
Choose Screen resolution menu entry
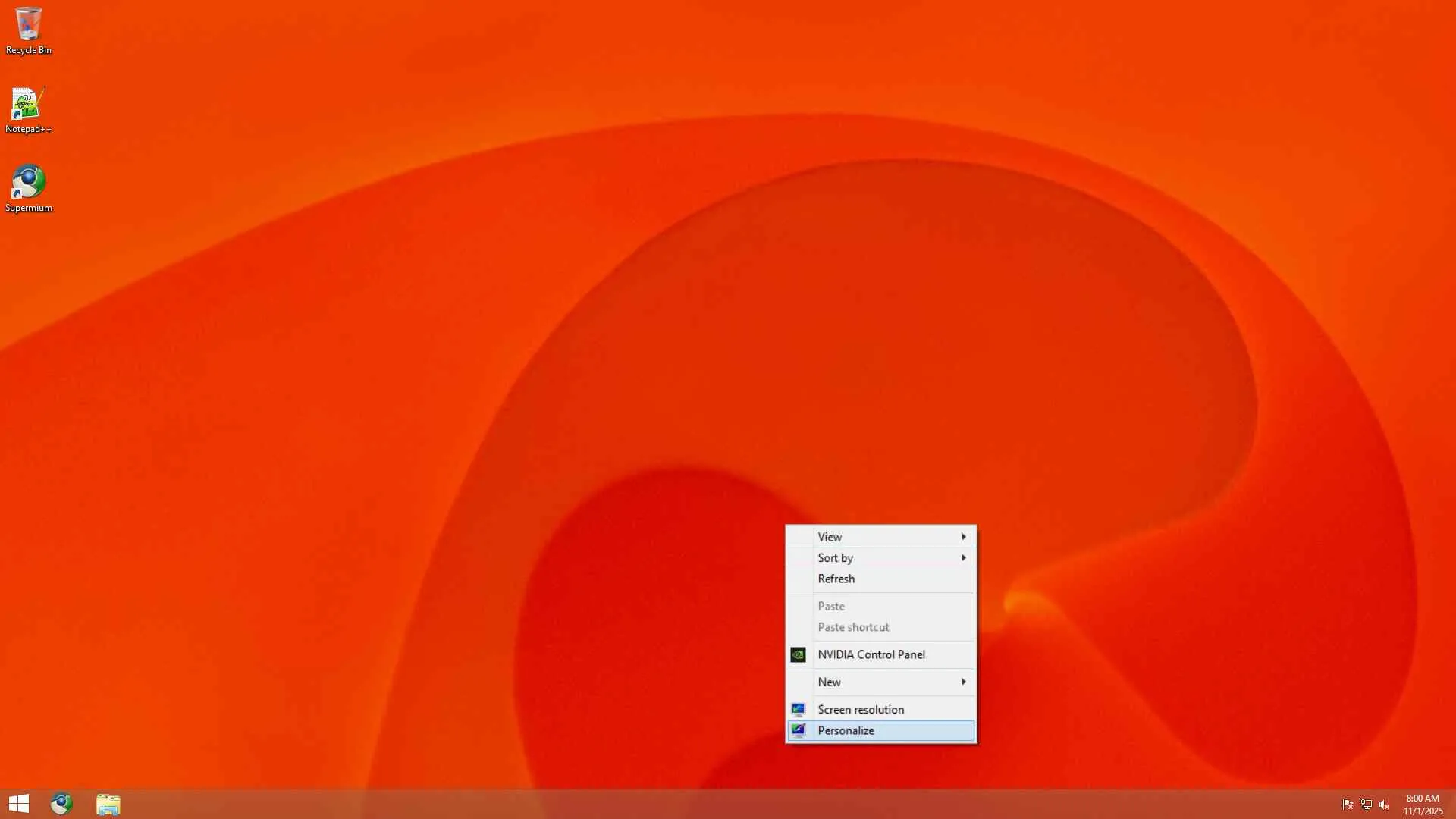click(861, 710)
